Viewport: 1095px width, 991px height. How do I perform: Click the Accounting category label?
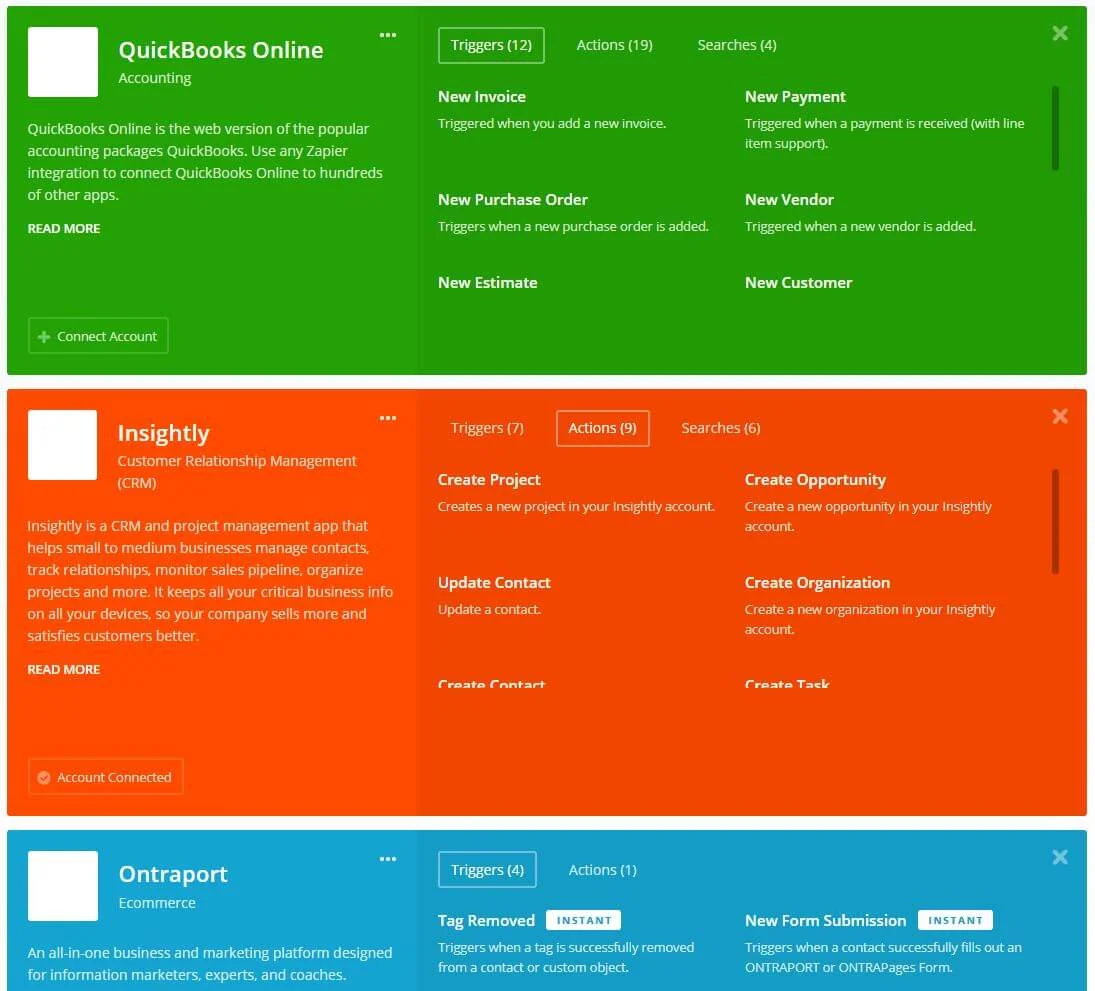coord(154,78)
